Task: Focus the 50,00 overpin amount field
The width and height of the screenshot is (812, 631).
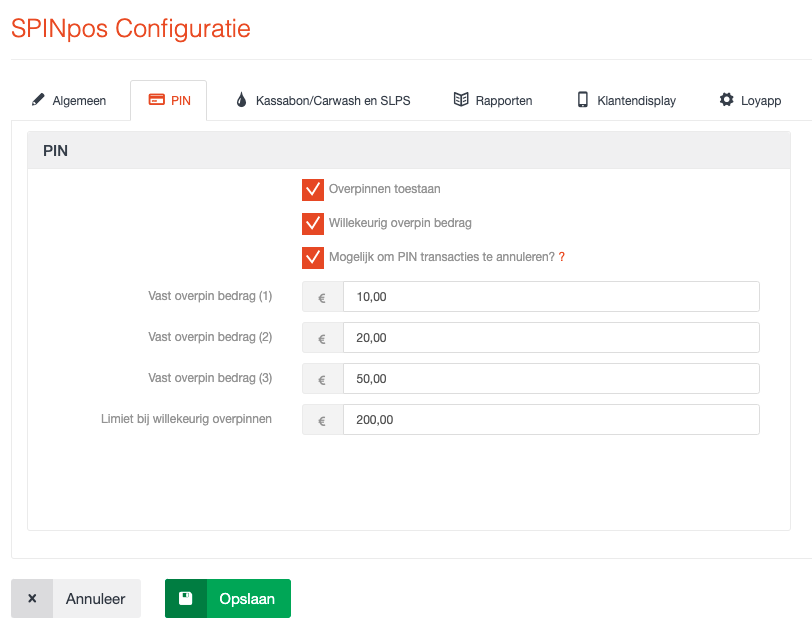Action: 552,379
